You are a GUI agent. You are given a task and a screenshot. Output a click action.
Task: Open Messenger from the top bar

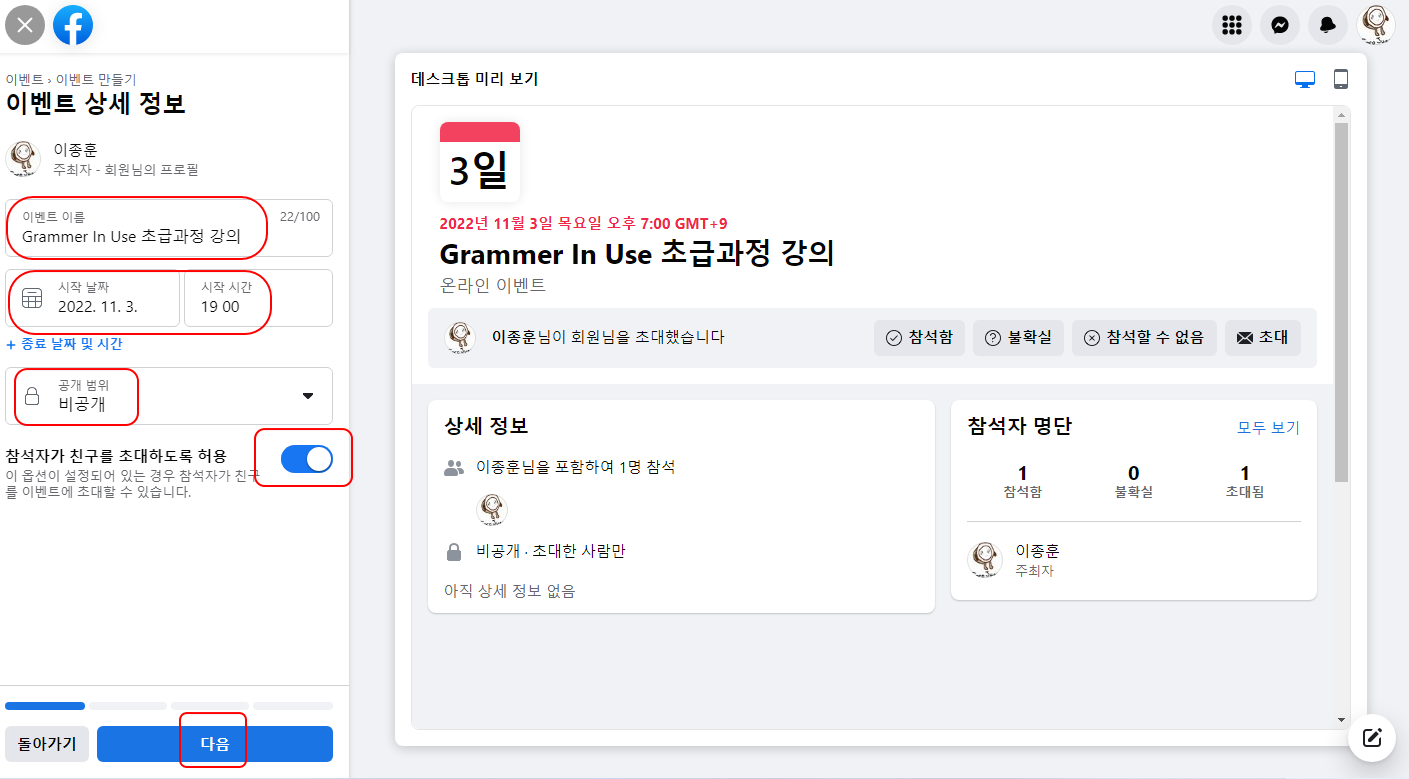(x=1280, y=25)
